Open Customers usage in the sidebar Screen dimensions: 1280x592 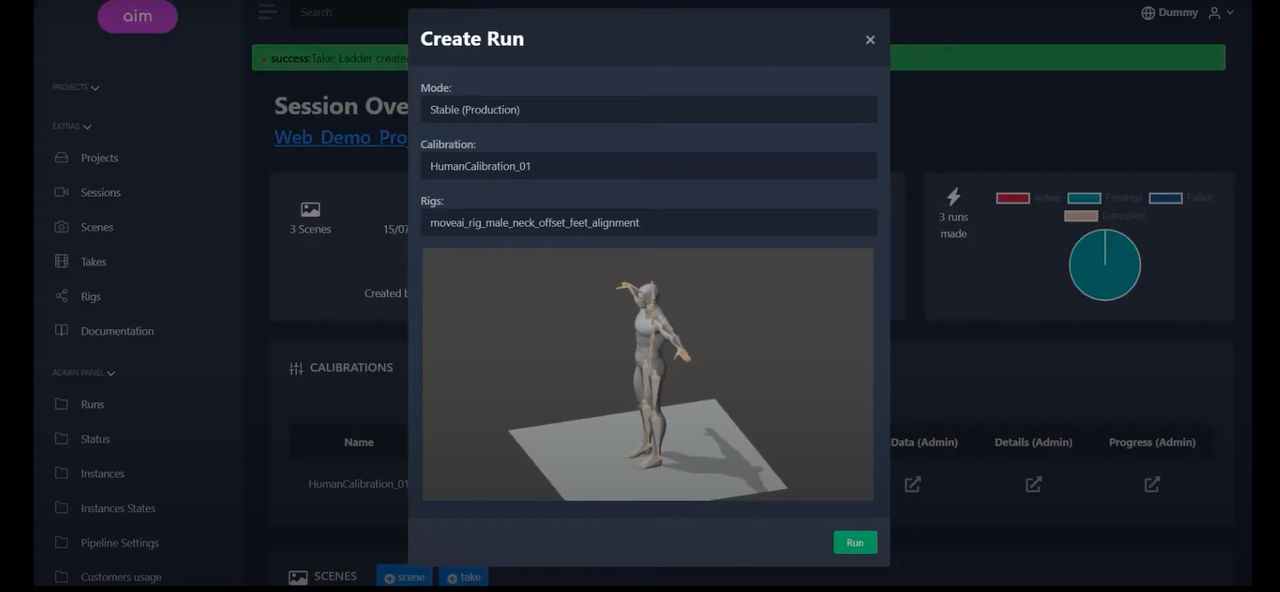121,577
